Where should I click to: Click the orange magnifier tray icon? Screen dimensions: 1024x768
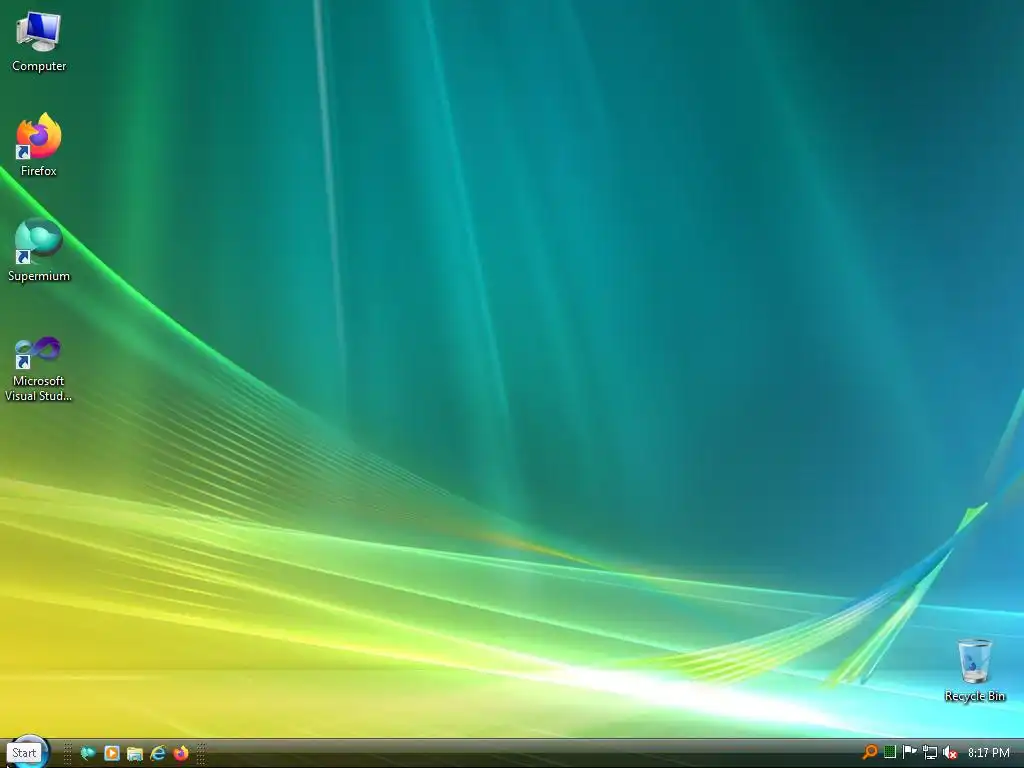870,752
